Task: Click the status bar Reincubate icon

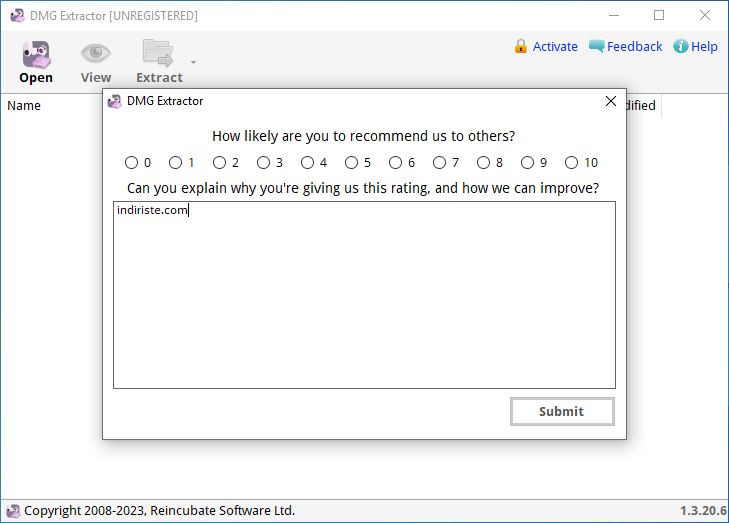Action: pyautogui.click(x=13, y=510)
